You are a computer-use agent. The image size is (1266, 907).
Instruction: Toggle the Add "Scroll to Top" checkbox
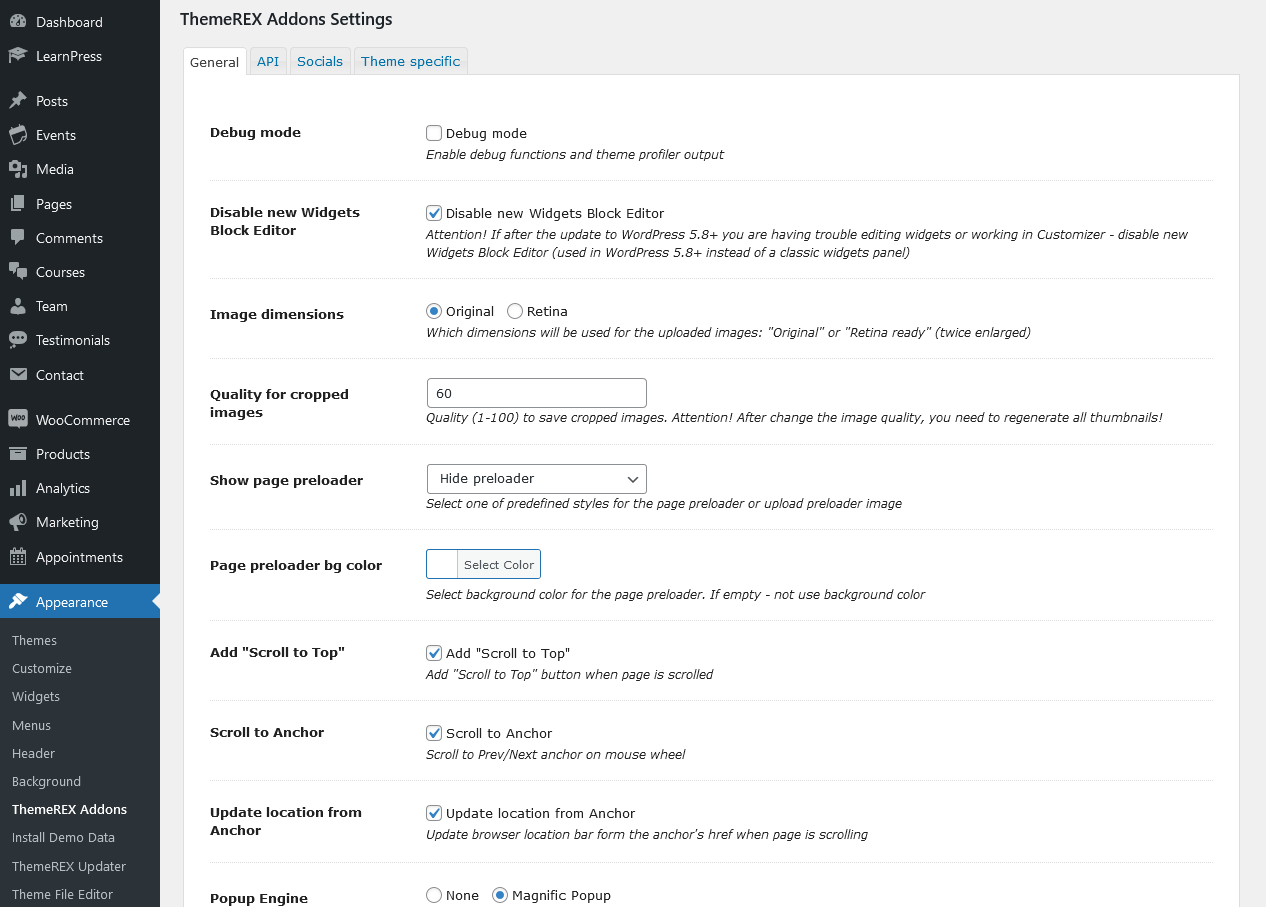point(434,653)
